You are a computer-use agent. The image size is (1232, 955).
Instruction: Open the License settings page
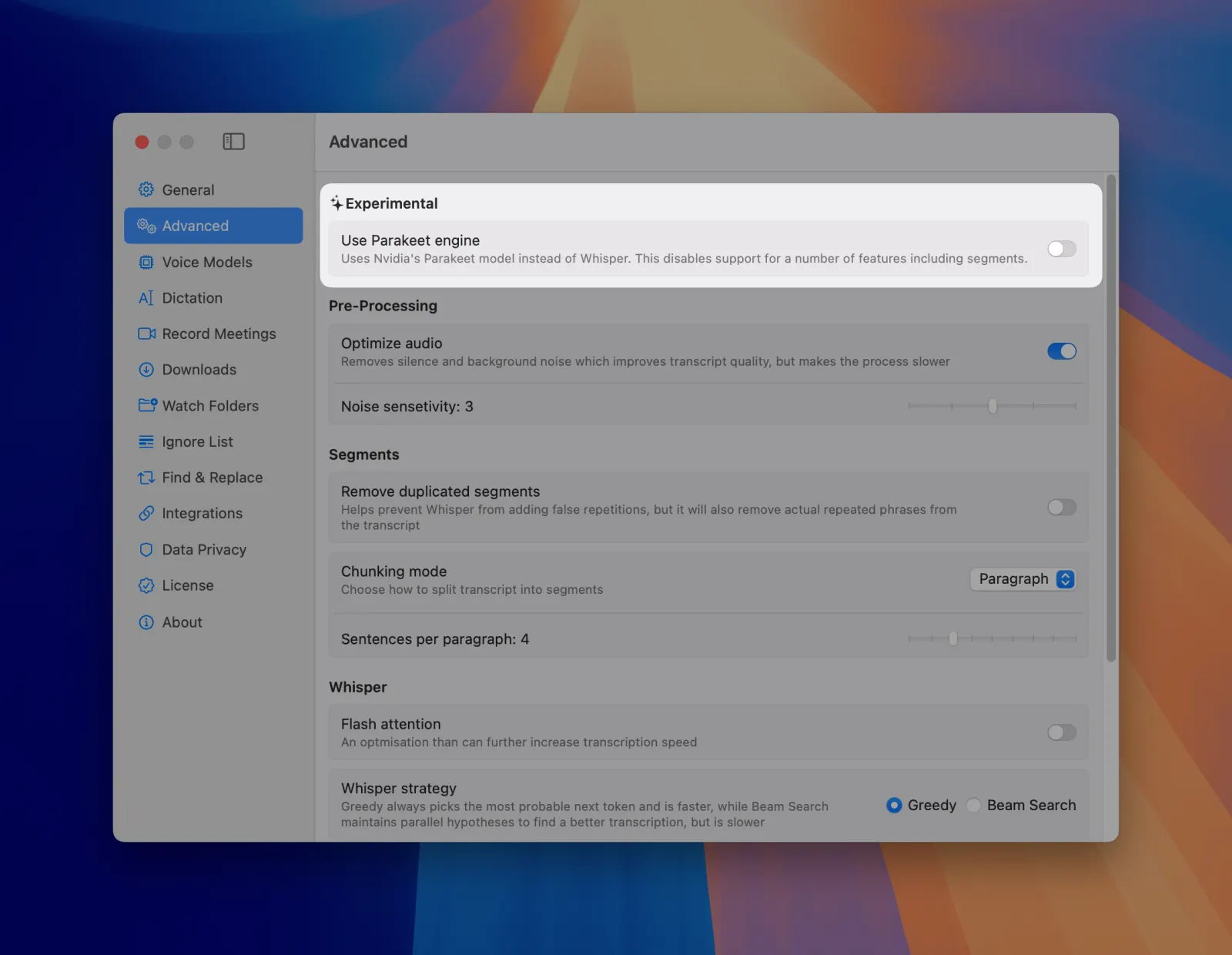213,585
